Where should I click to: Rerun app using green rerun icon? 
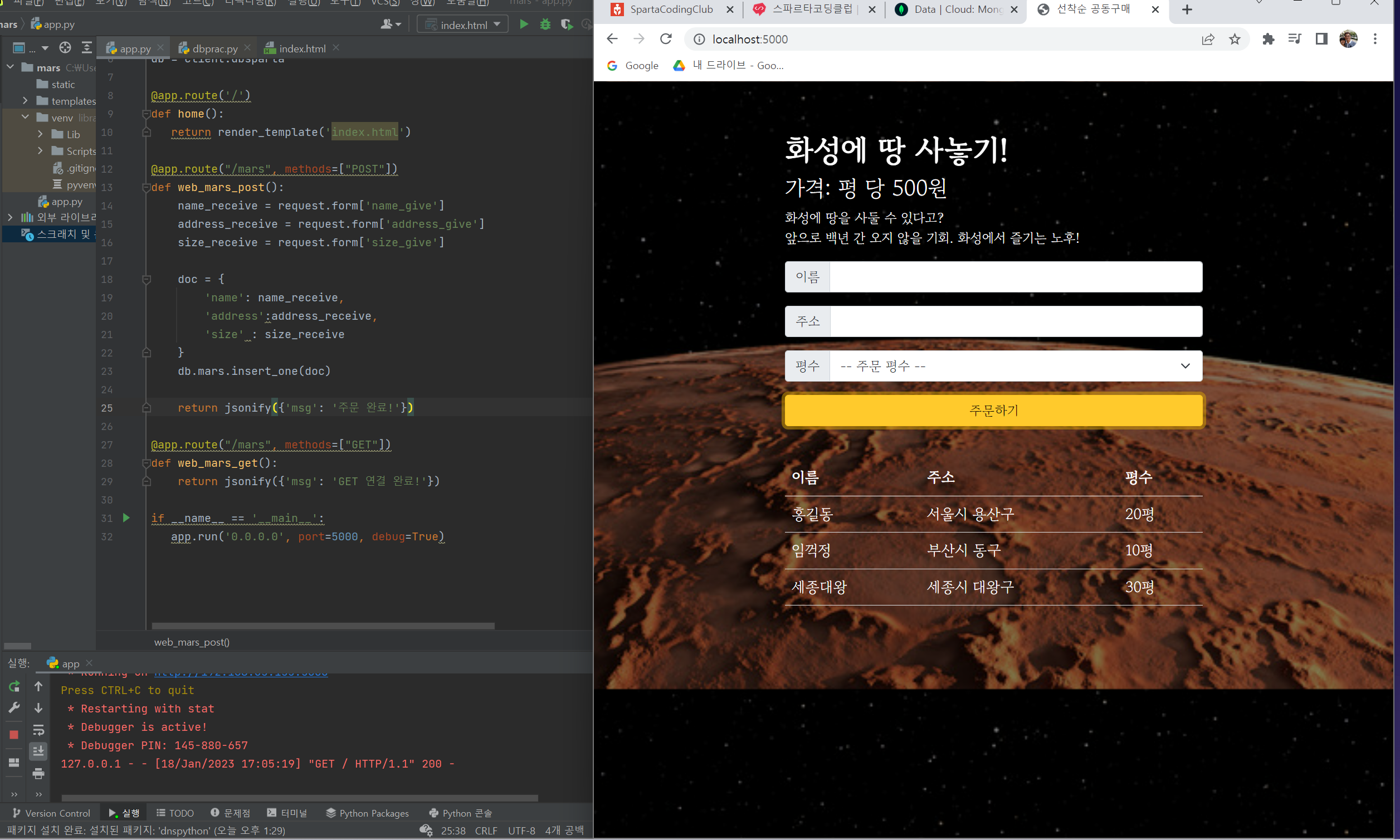coord(14,686)
